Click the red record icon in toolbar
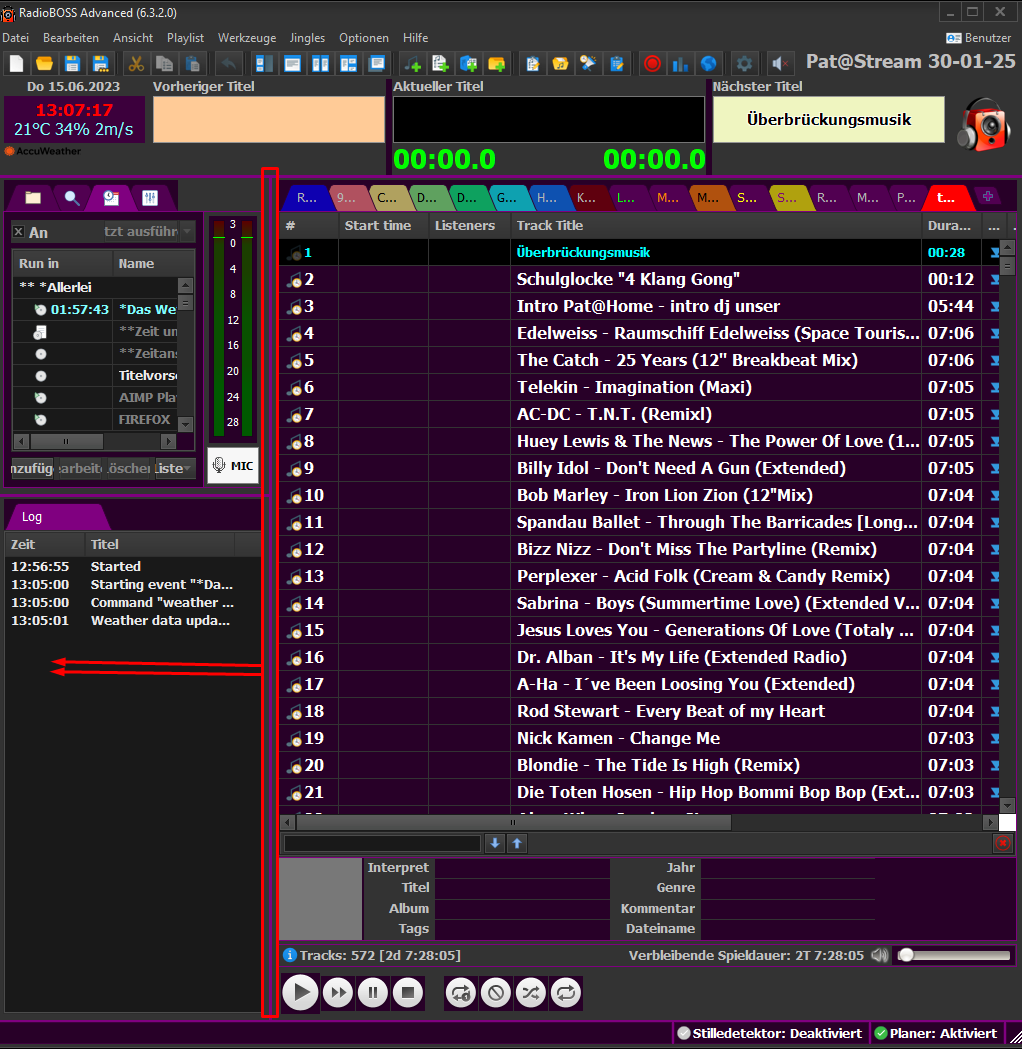The height and width of the screenshot is (1049, 1022). [x=652, y=63]
